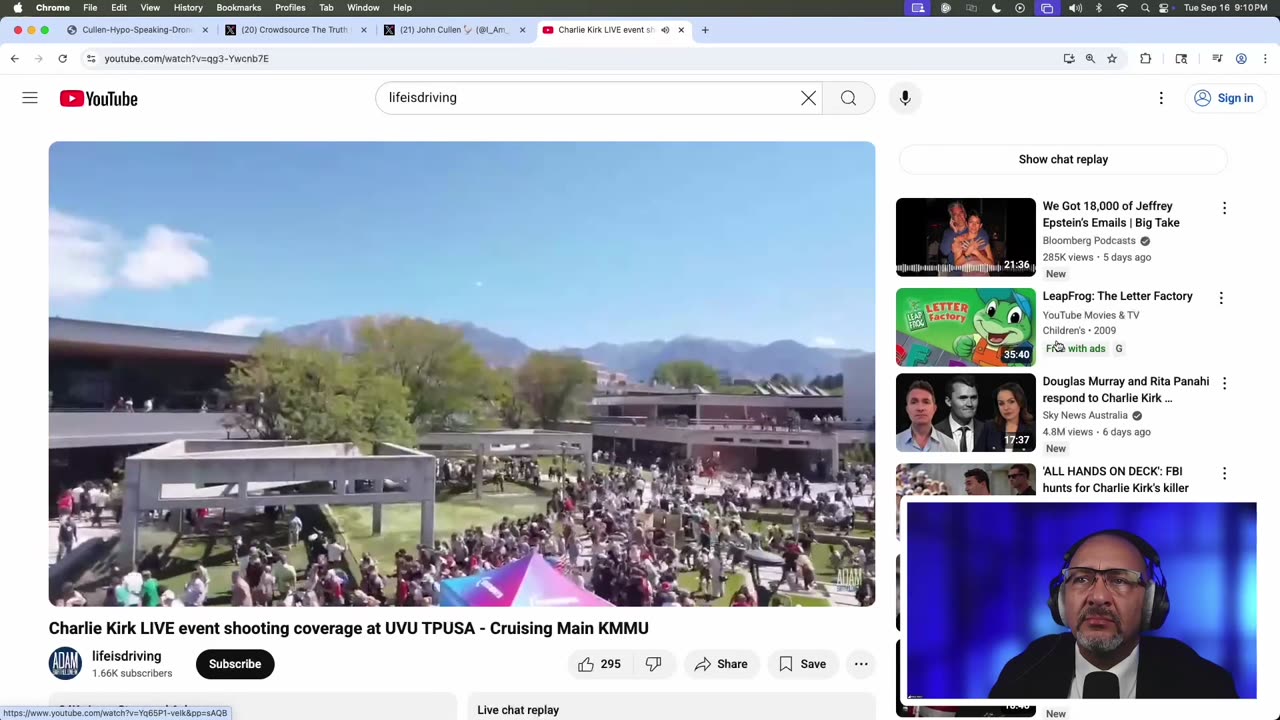Open the YouTube hamburger guide menu
The height and width of the screenshot is (720, 1280).
point(30,98)
